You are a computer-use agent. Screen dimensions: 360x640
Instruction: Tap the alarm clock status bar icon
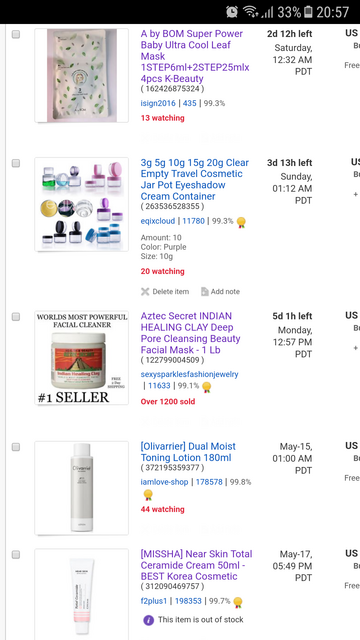coord(232,12)
